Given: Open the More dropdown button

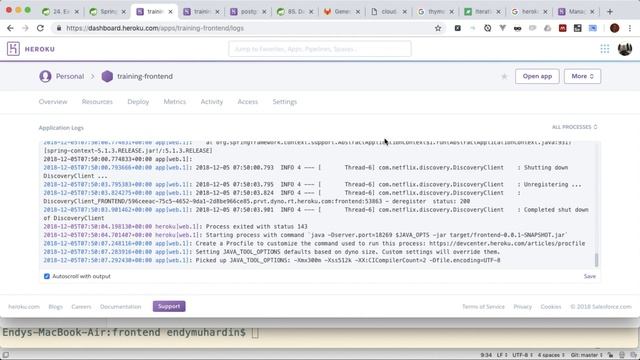Looking at the screenshot, I should [582, 76].
